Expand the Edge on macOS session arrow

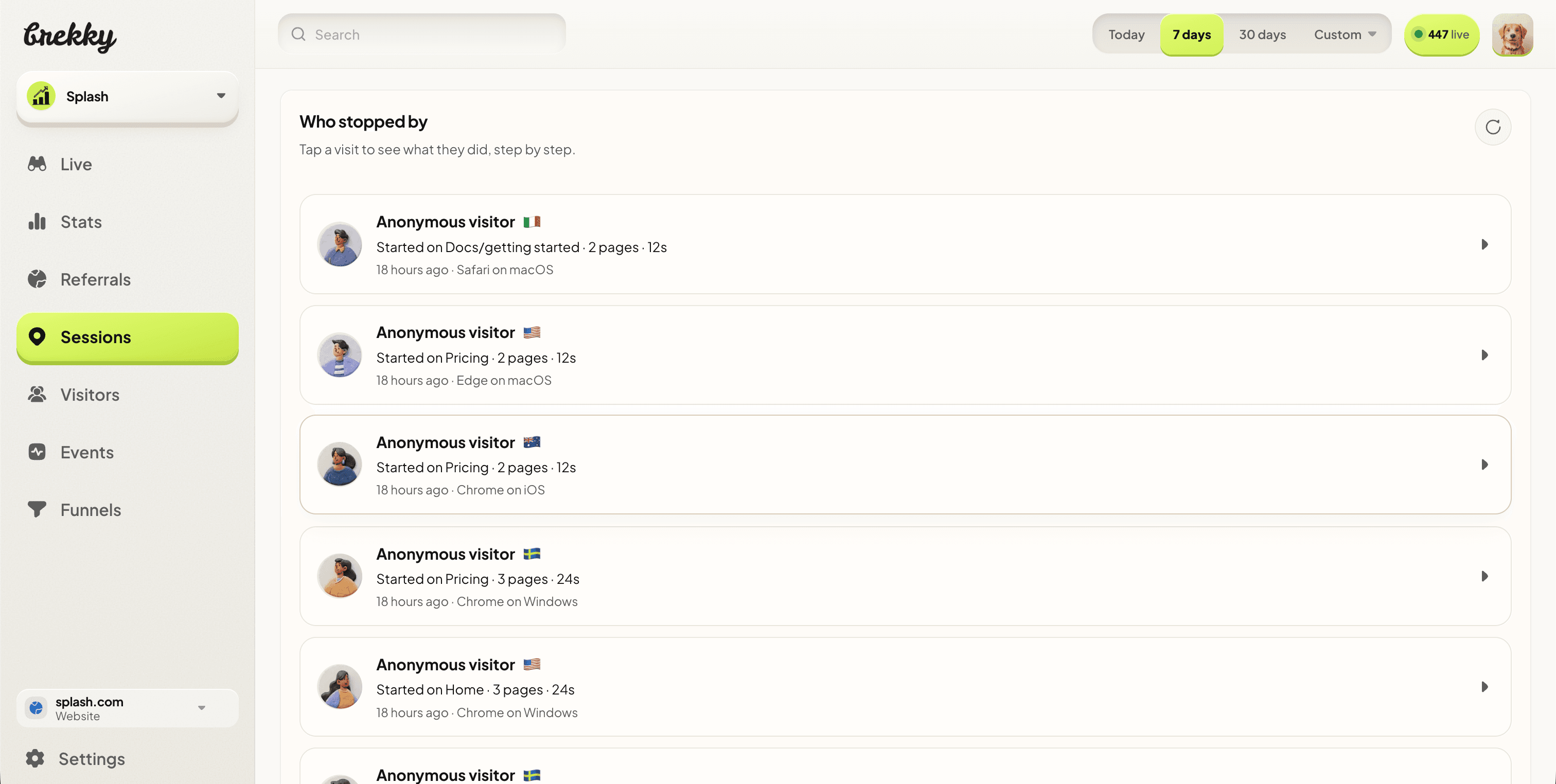point(1484,355)
